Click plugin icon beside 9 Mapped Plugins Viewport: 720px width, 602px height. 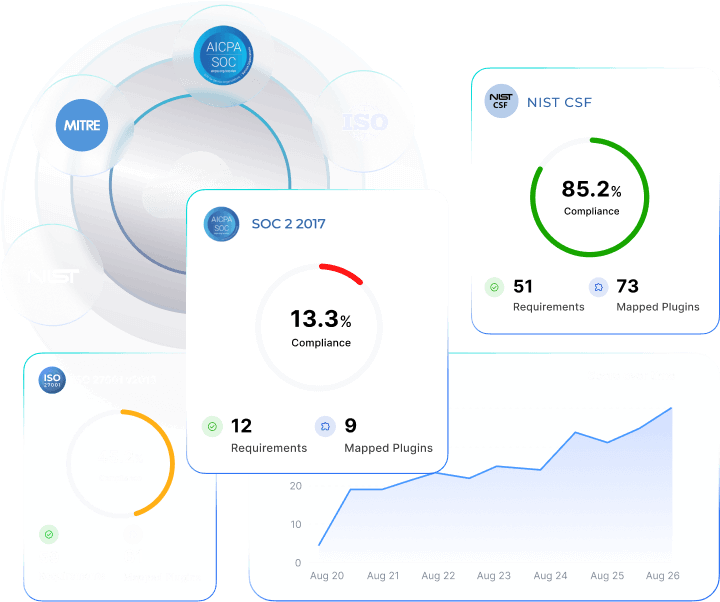pyautogui.click(x=325, y=426)
